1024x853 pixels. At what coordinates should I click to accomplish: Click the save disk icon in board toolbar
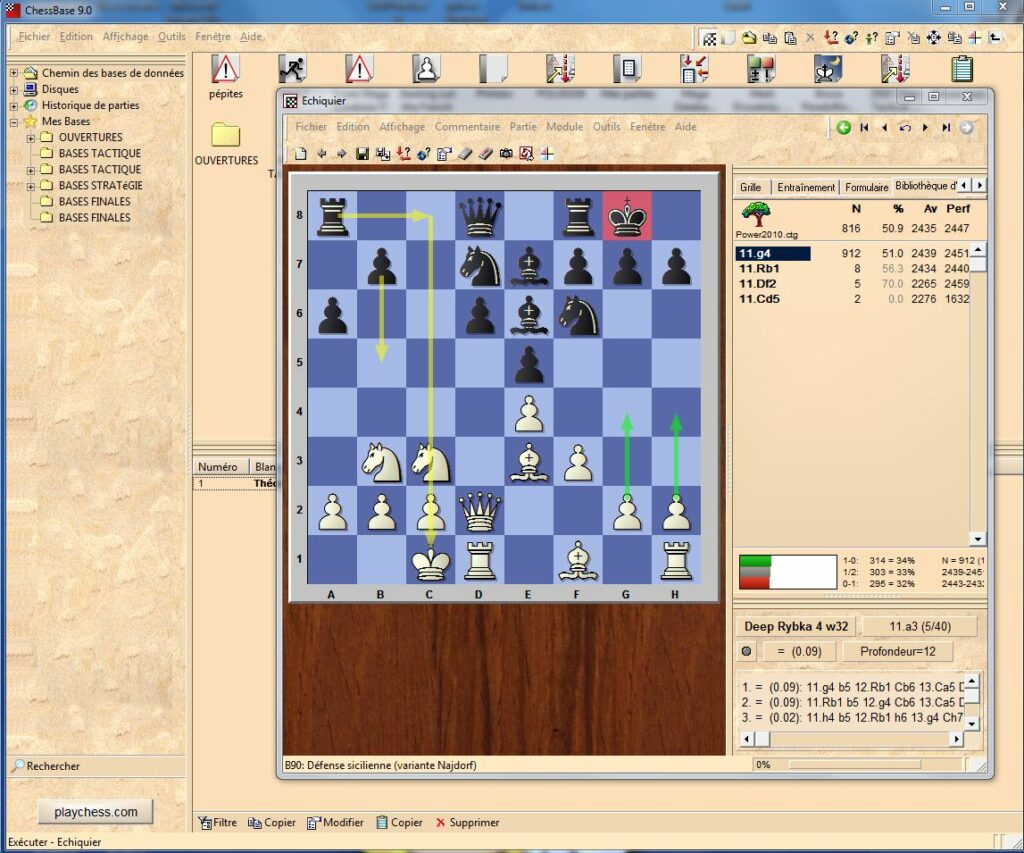click(x=361, y=153)
